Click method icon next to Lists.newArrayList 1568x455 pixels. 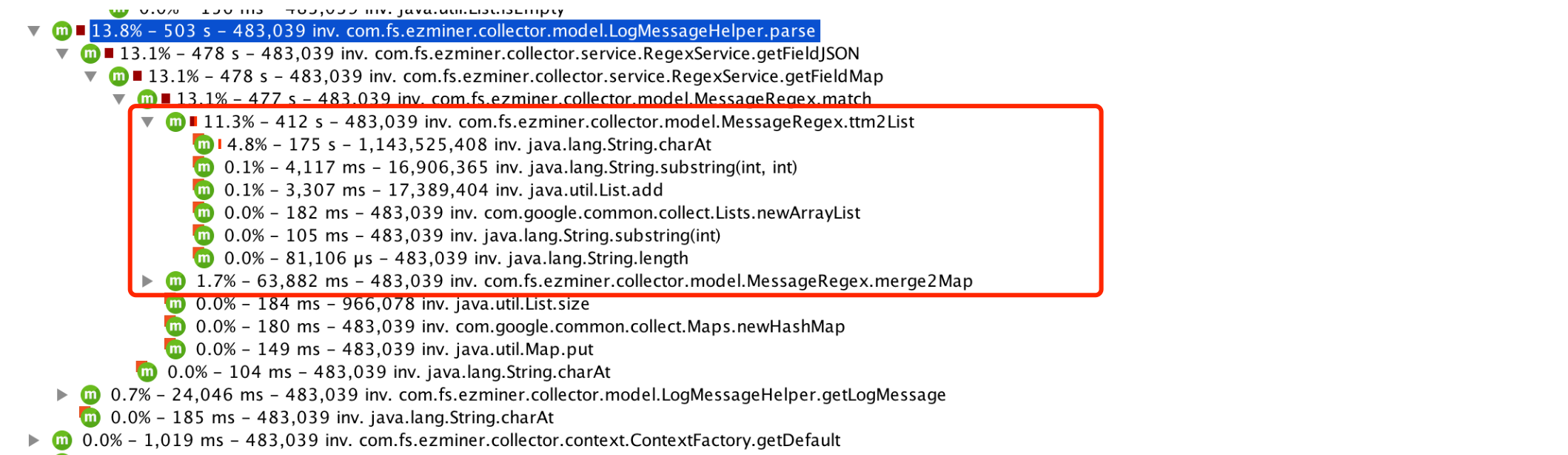pos(204,213)
